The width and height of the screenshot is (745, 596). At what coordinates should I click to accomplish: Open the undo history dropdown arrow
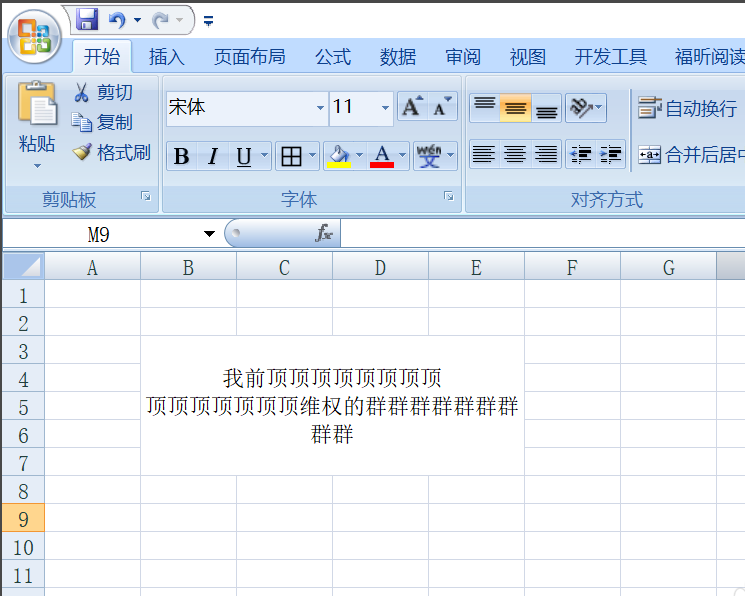point(137,20)
